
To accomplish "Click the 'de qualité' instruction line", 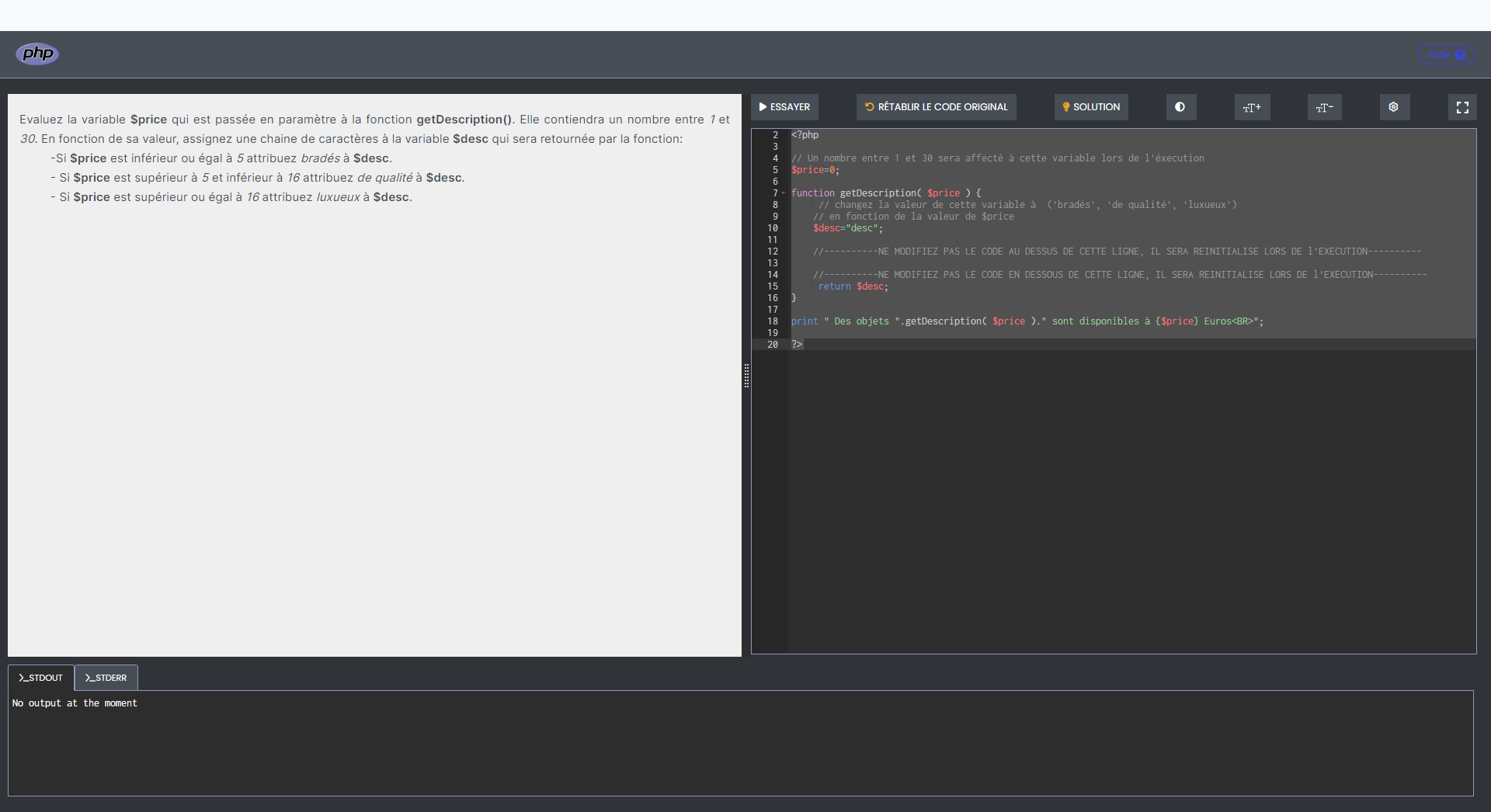I will click(258, 178).
